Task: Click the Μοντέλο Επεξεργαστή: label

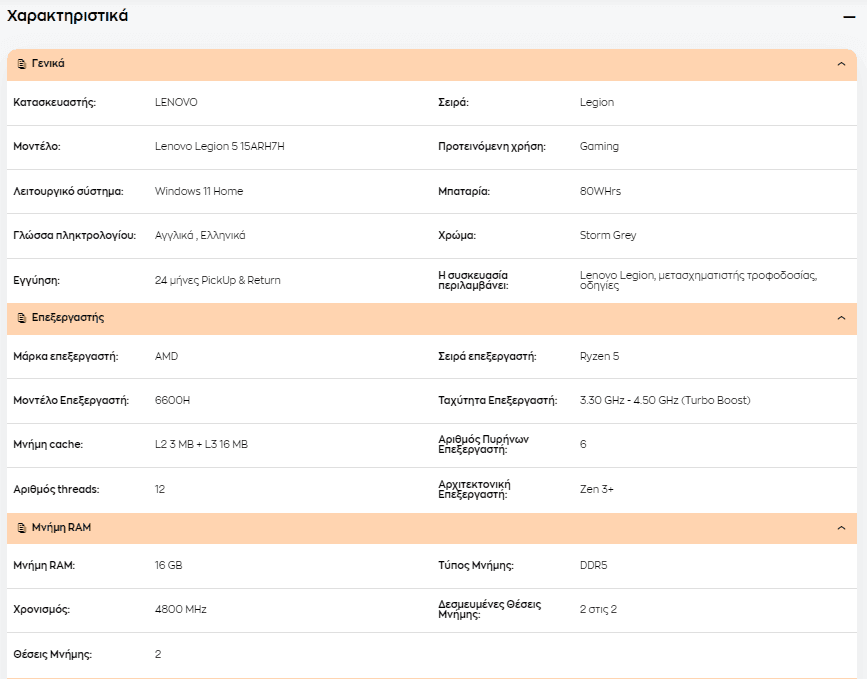Action: coord(71,400)
